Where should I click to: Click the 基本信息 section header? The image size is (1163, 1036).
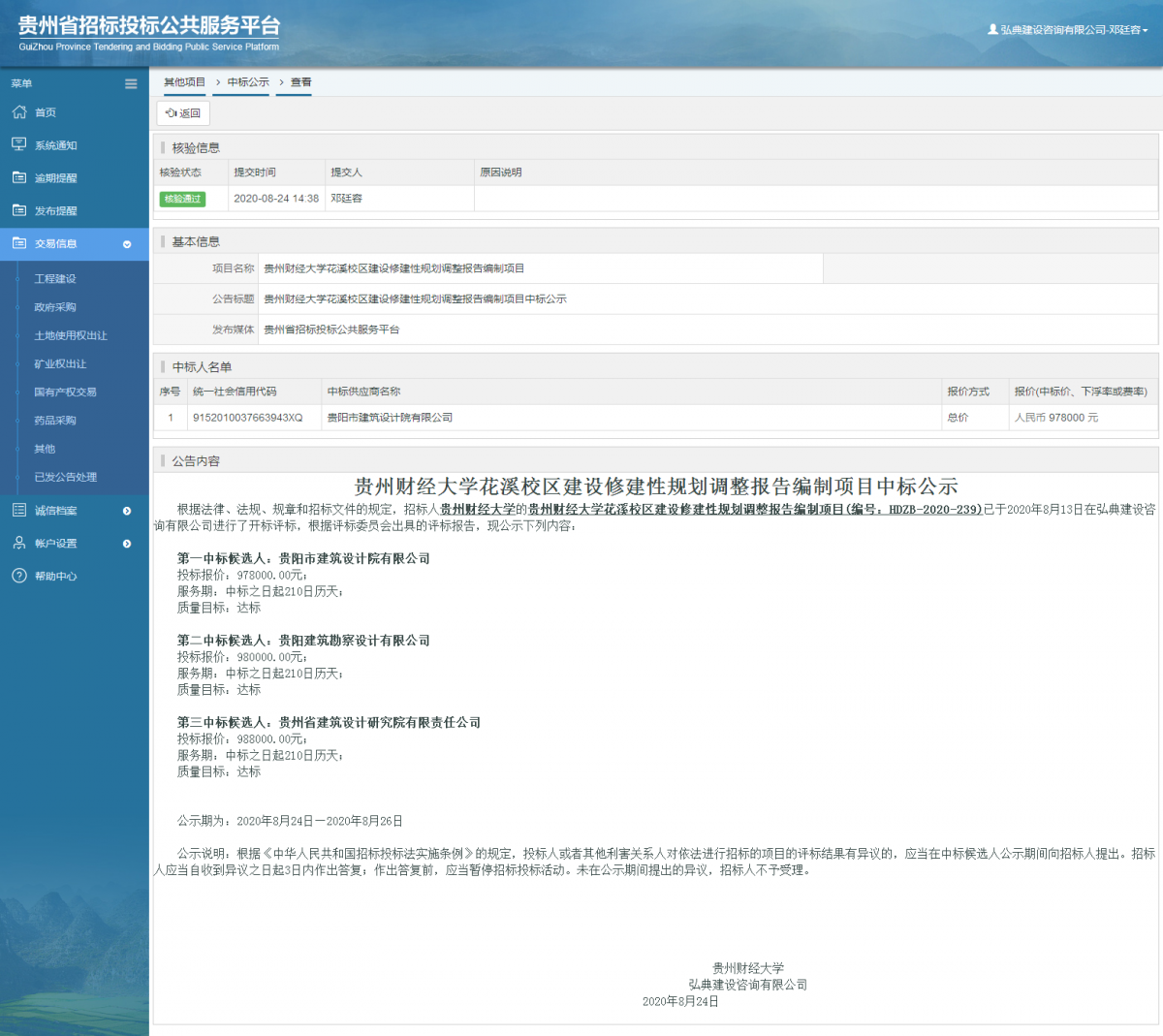tap(196, 242)
